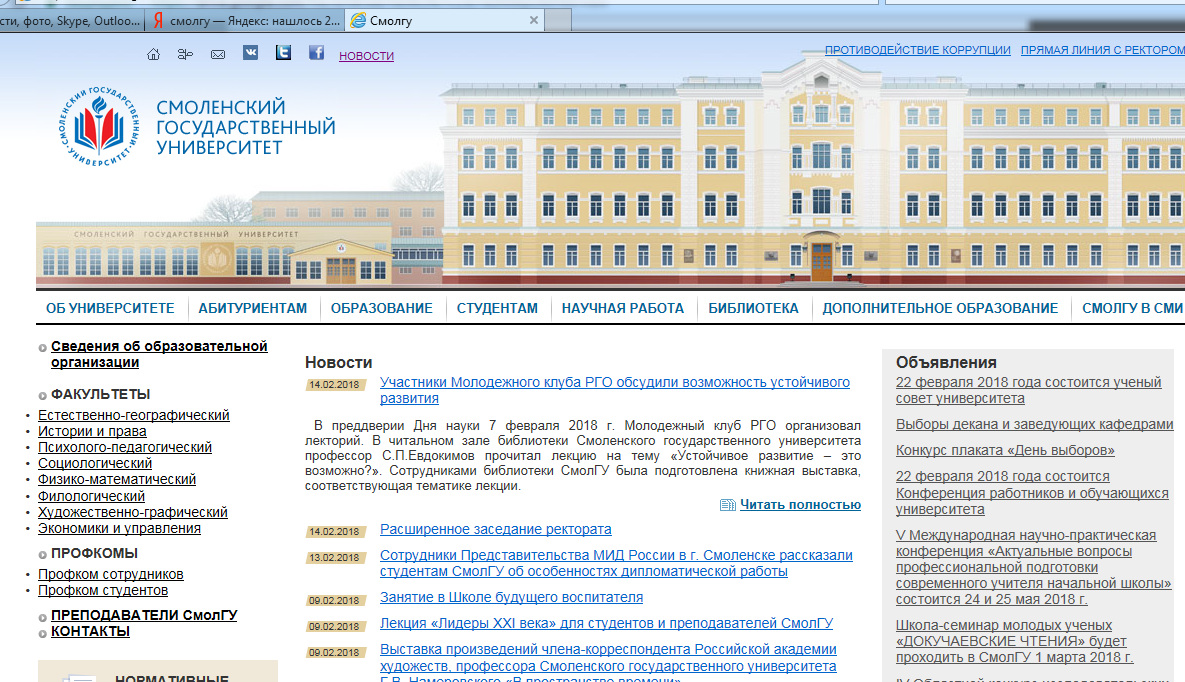Open Экономики и управления faculty link
The width and height of the screenshot is (1185, 682).
click(119, 529)
